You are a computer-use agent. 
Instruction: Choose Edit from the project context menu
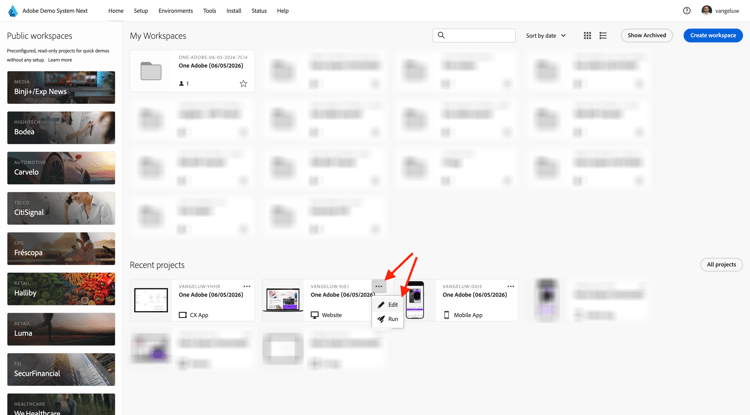click(x=388, y=305)
